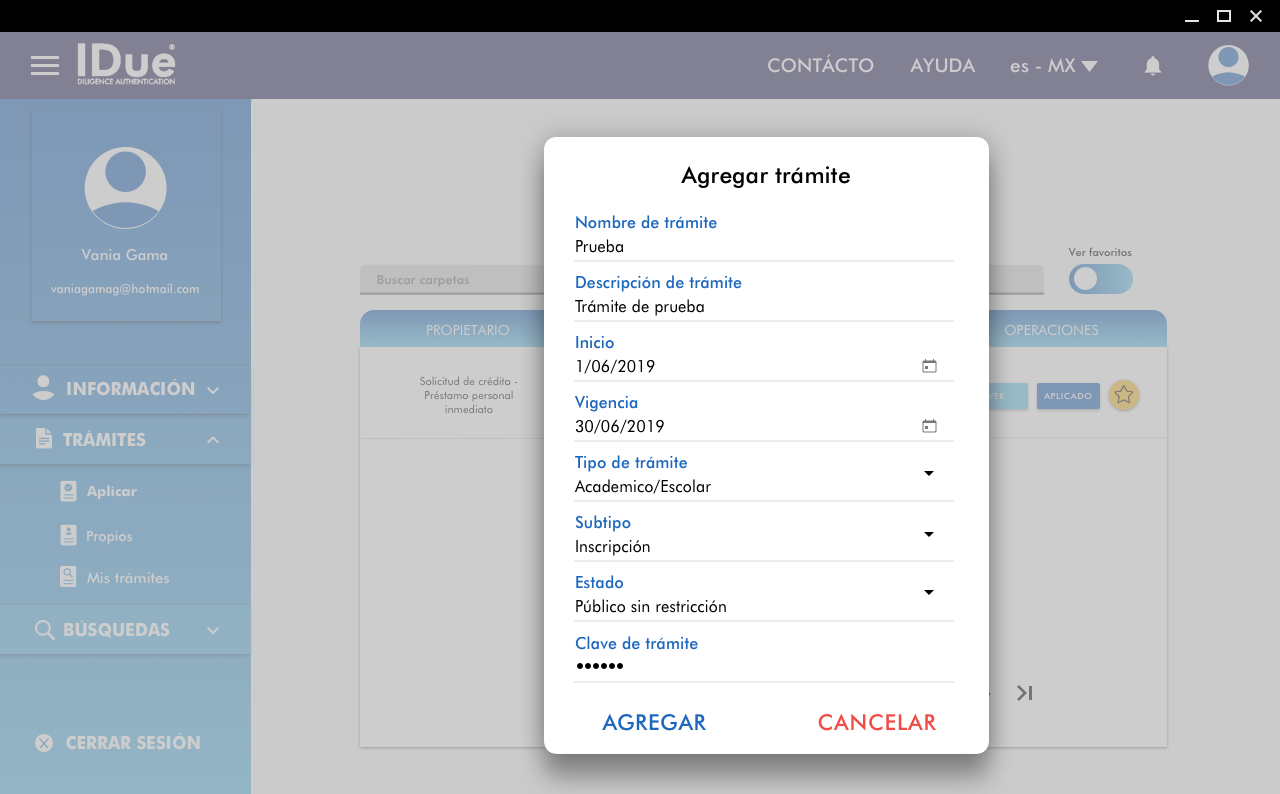
Task: Click the AGREGAR button
Action: pyautogui.click(x=654, y=722)
